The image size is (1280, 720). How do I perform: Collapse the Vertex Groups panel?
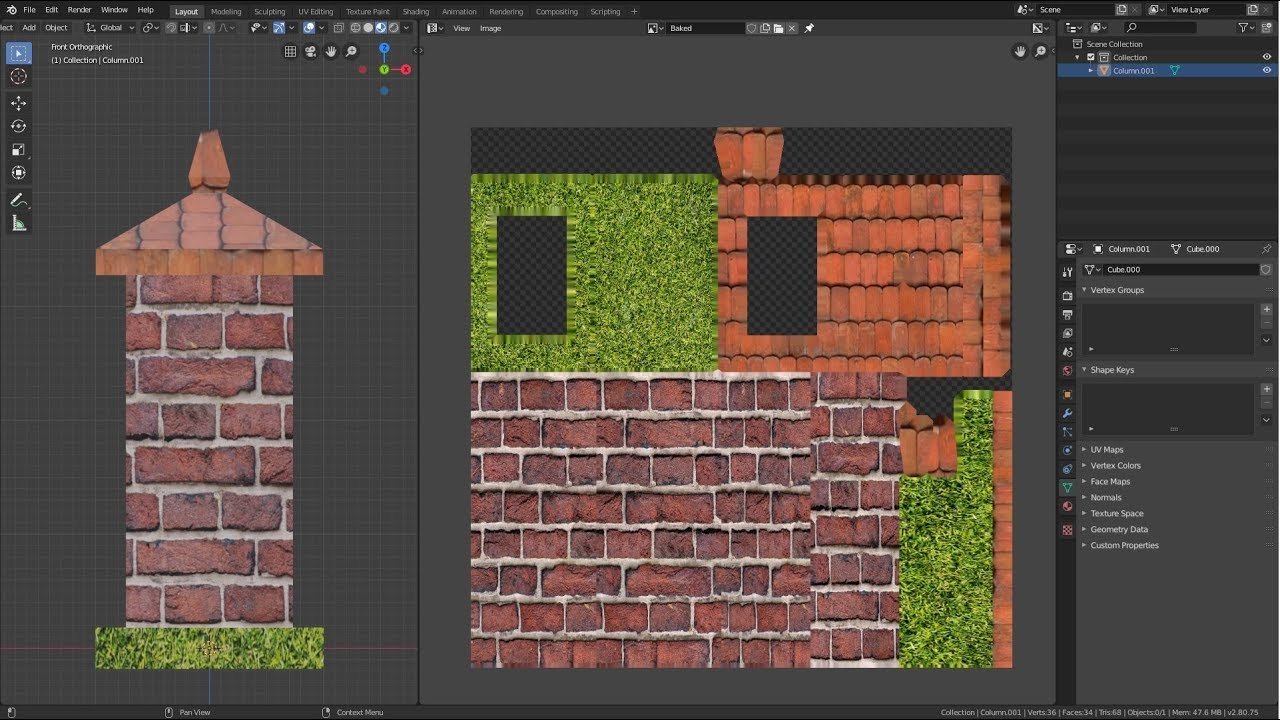[1116, 290]
